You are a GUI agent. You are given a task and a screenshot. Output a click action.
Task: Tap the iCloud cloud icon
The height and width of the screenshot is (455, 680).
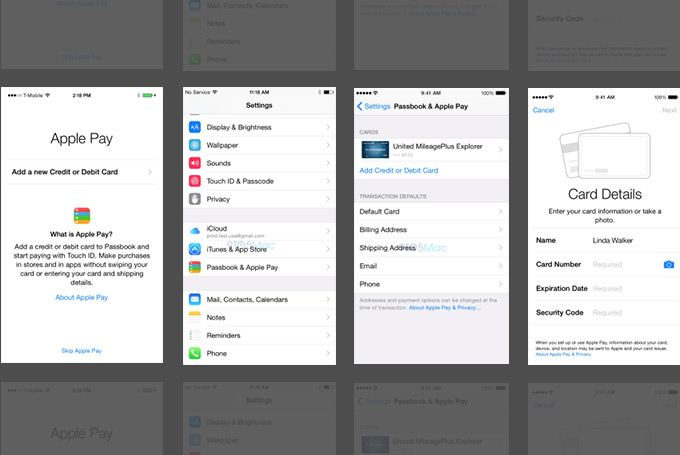[x=195, y=231]
